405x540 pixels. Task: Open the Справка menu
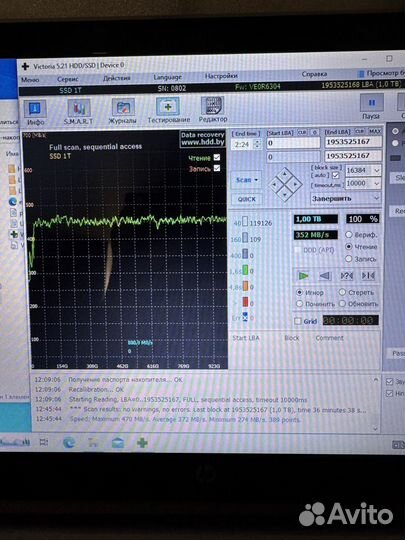[x=314, y=74]
